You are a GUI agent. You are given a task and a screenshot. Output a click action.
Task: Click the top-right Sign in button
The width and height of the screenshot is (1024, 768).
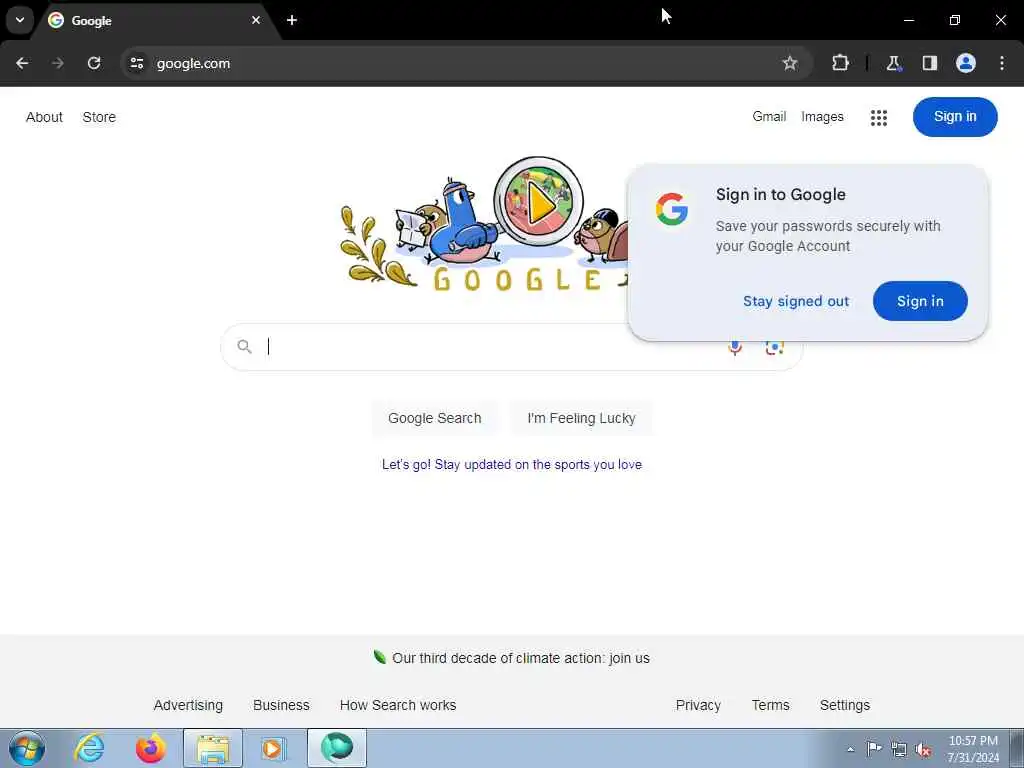pos(955,117)
